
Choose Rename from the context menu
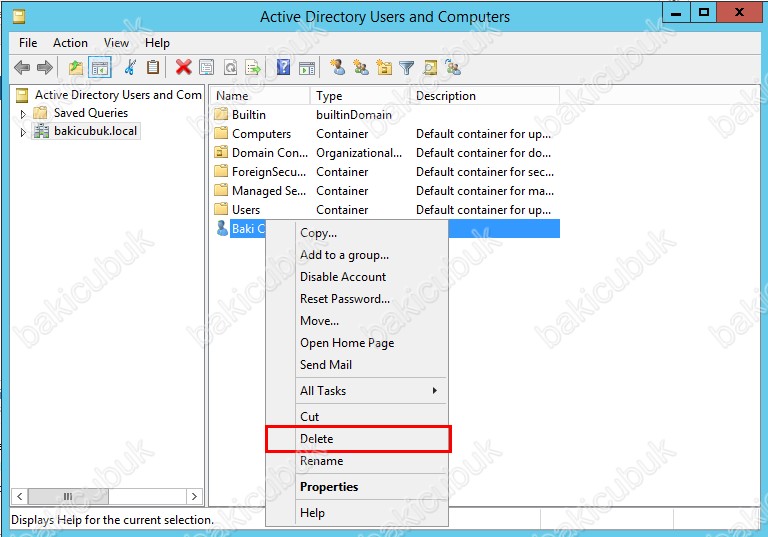(357, 461)
